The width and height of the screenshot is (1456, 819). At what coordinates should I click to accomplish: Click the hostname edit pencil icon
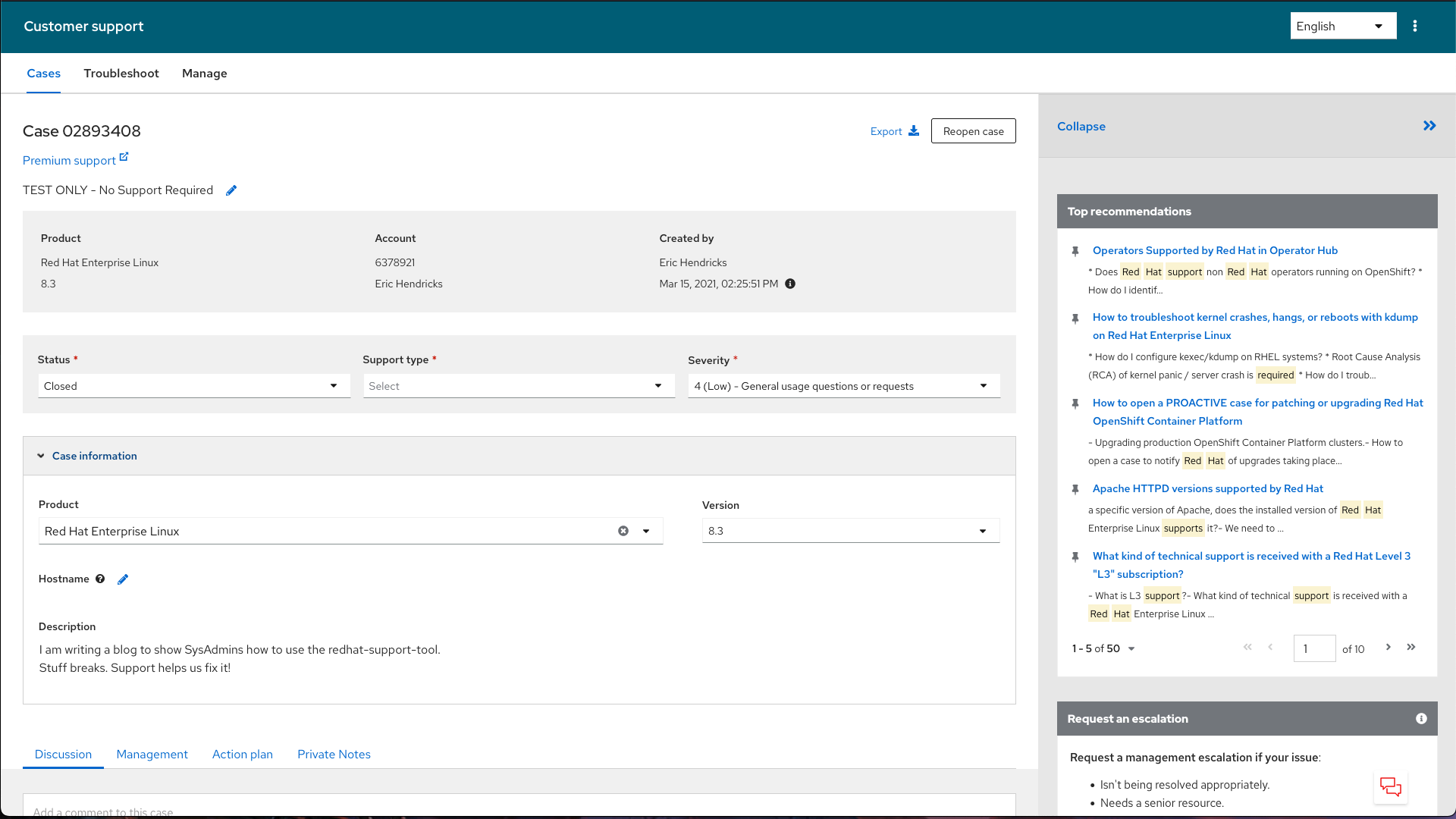click(123, 579)
